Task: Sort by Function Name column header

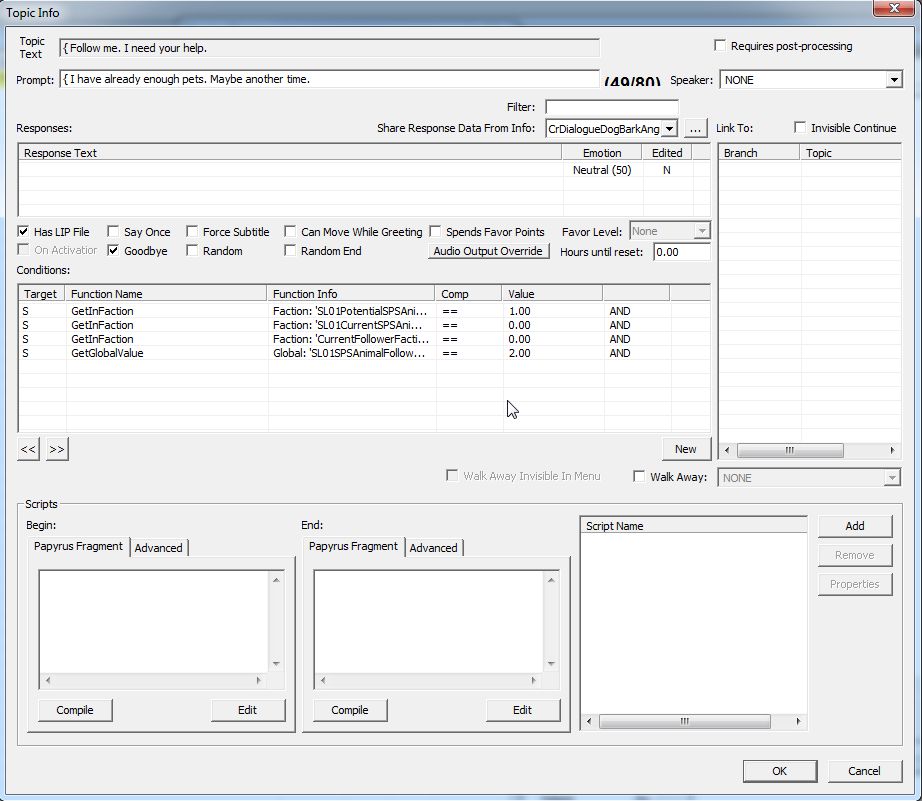Action: 166,294
